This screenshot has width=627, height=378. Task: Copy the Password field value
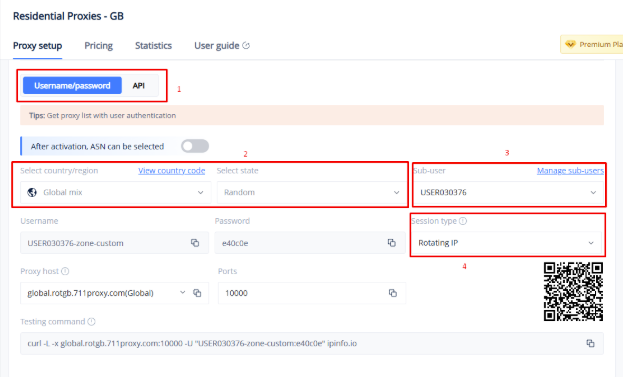coord(391,243)
